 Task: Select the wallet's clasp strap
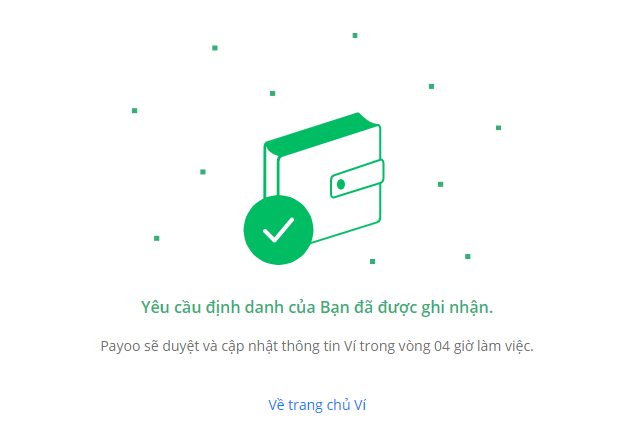357,179
